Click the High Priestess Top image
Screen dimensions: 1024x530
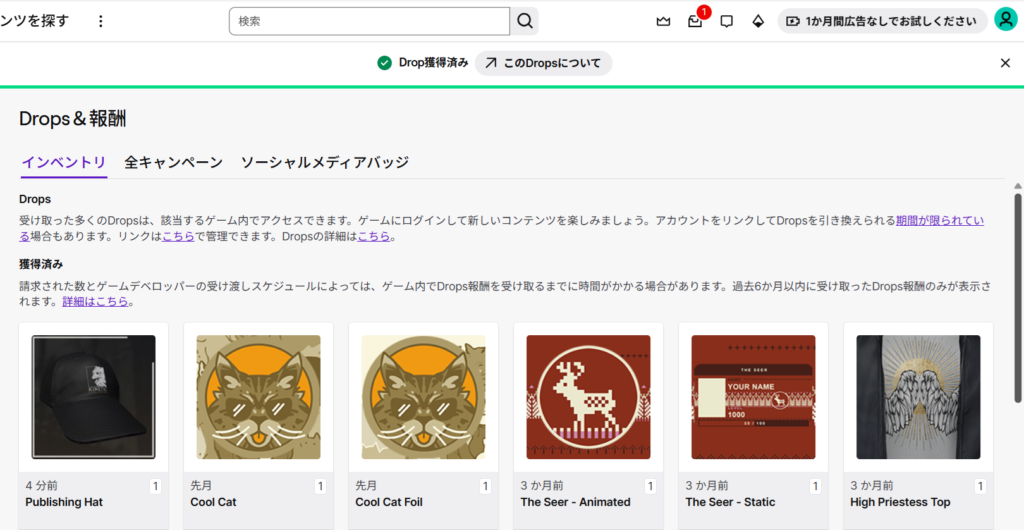(918, 397)
